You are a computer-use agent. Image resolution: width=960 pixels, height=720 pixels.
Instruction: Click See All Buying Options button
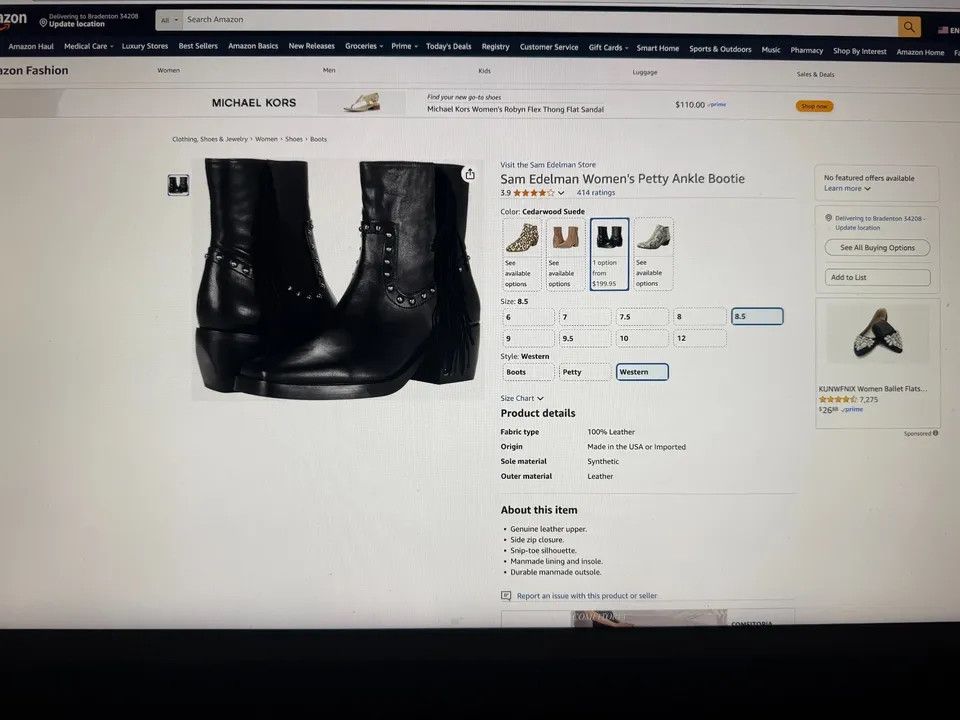tap(877, 248)
